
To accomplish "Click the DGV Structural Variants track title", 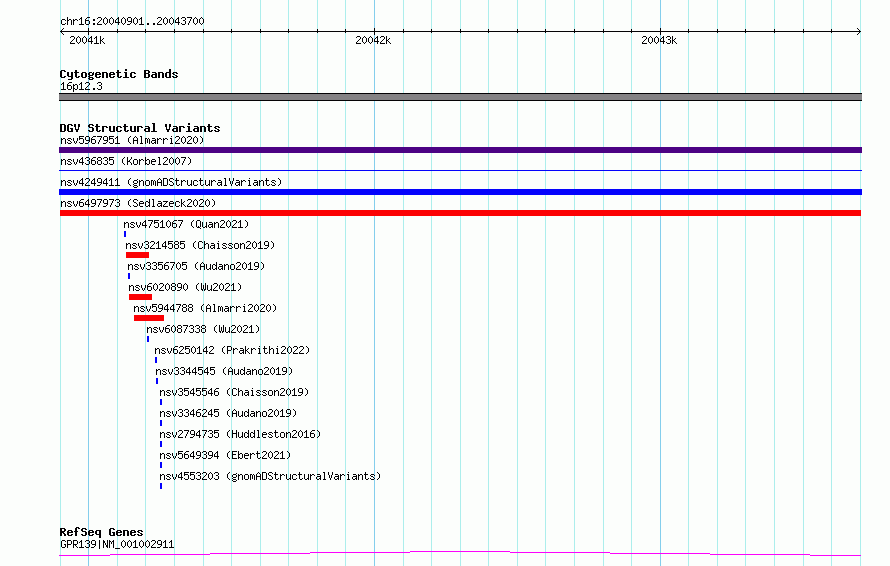I will tap(140, 128).
